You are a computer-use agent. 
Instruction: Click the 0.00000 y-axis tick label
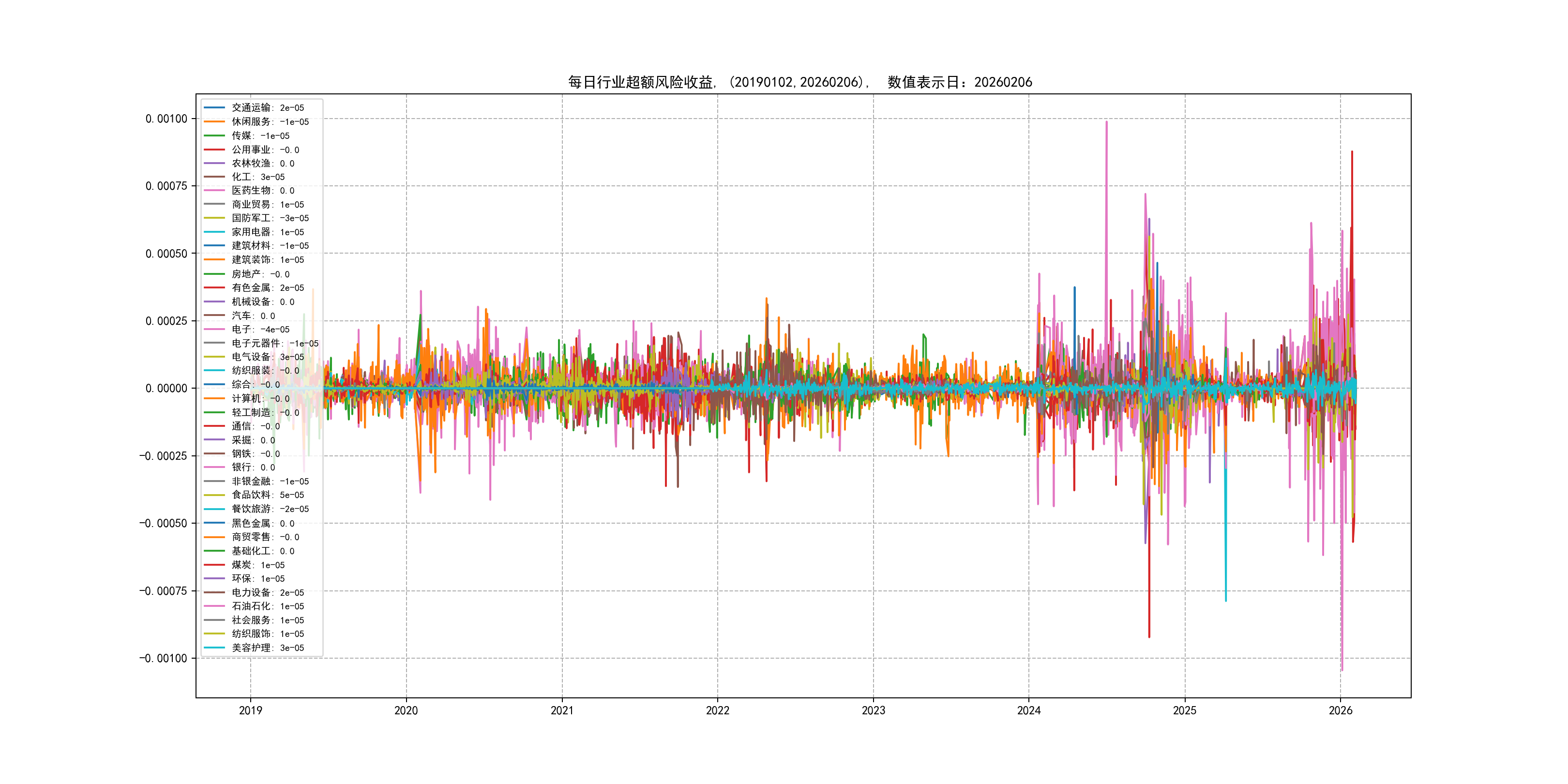point(166,388)
